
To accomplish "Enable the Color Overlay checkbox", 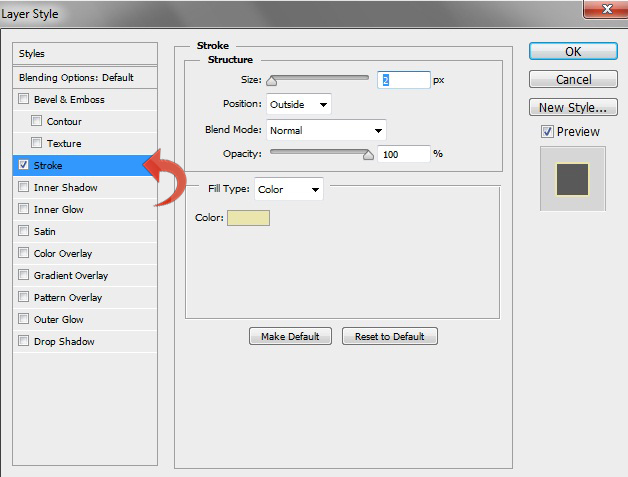I will (23, 254).
